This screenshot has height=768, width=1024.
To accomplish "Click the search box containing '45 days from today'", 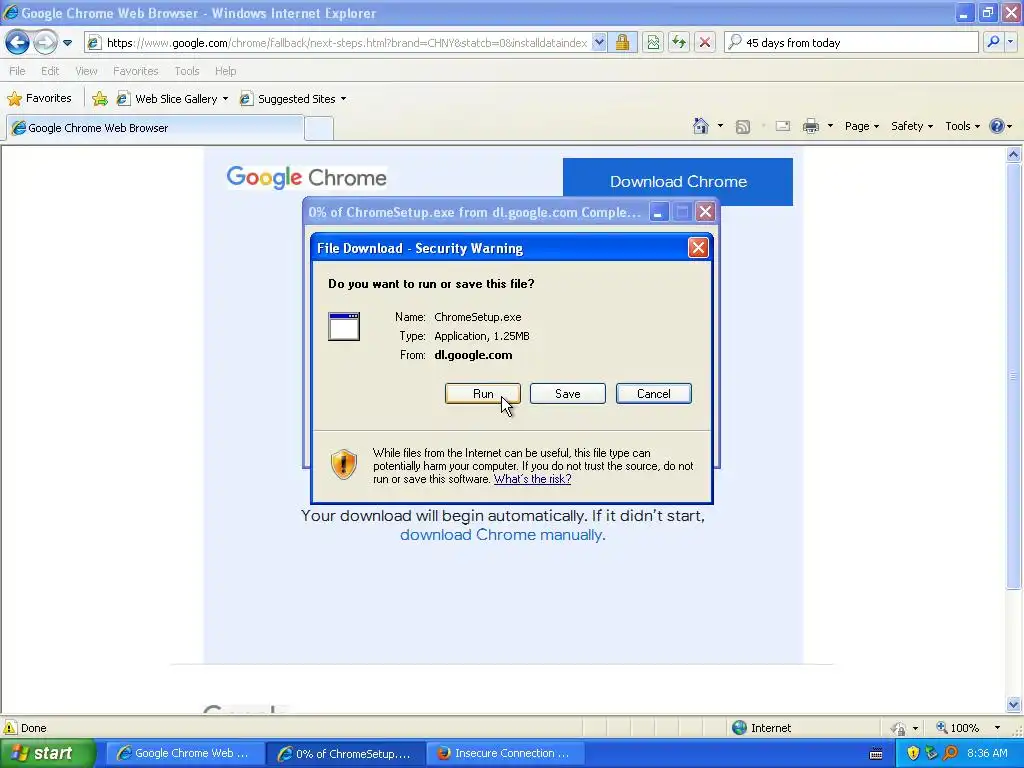I will (851, 43).
